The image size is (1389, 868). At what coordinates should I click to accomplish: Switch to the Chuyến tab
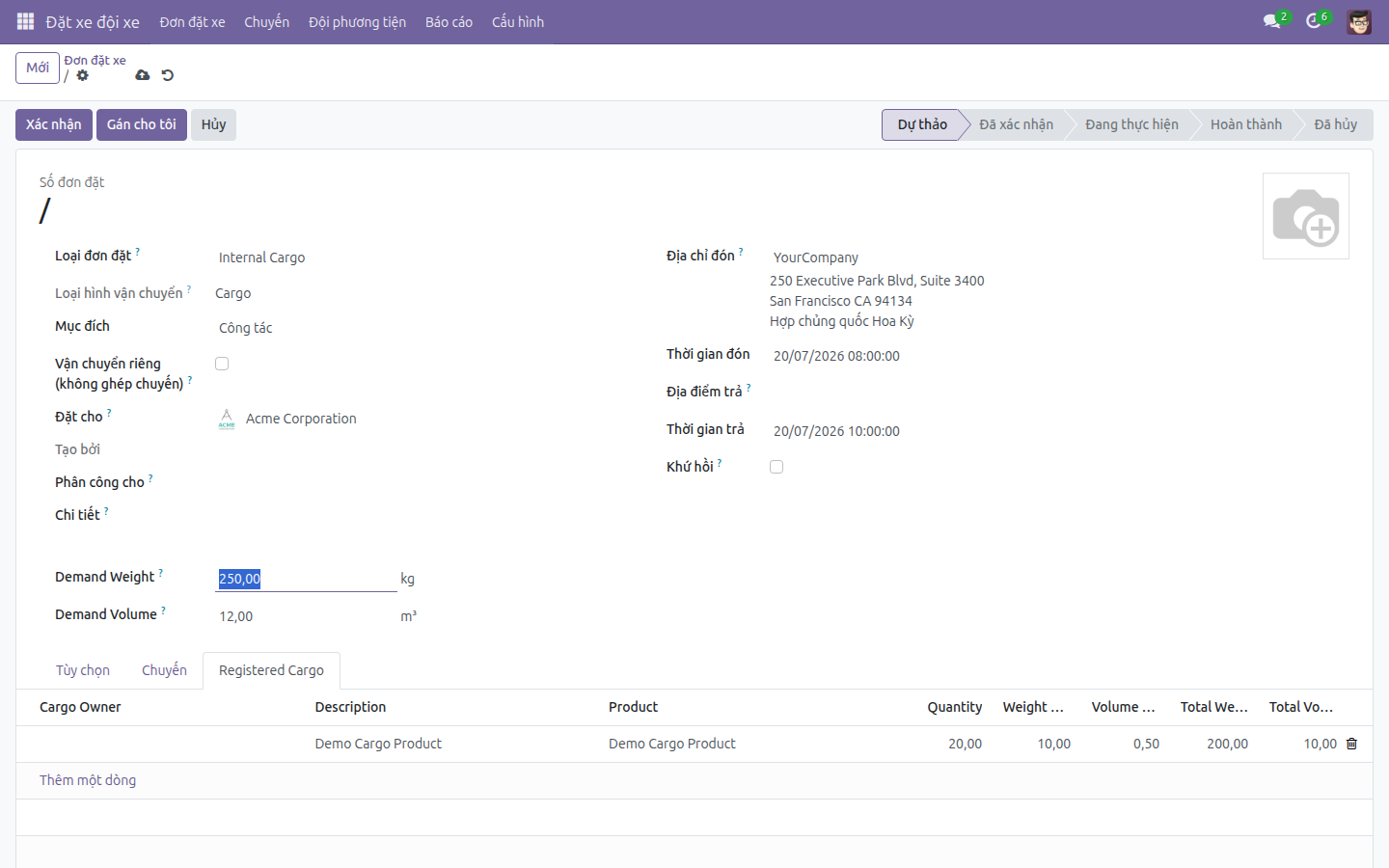tap(164, 670)
